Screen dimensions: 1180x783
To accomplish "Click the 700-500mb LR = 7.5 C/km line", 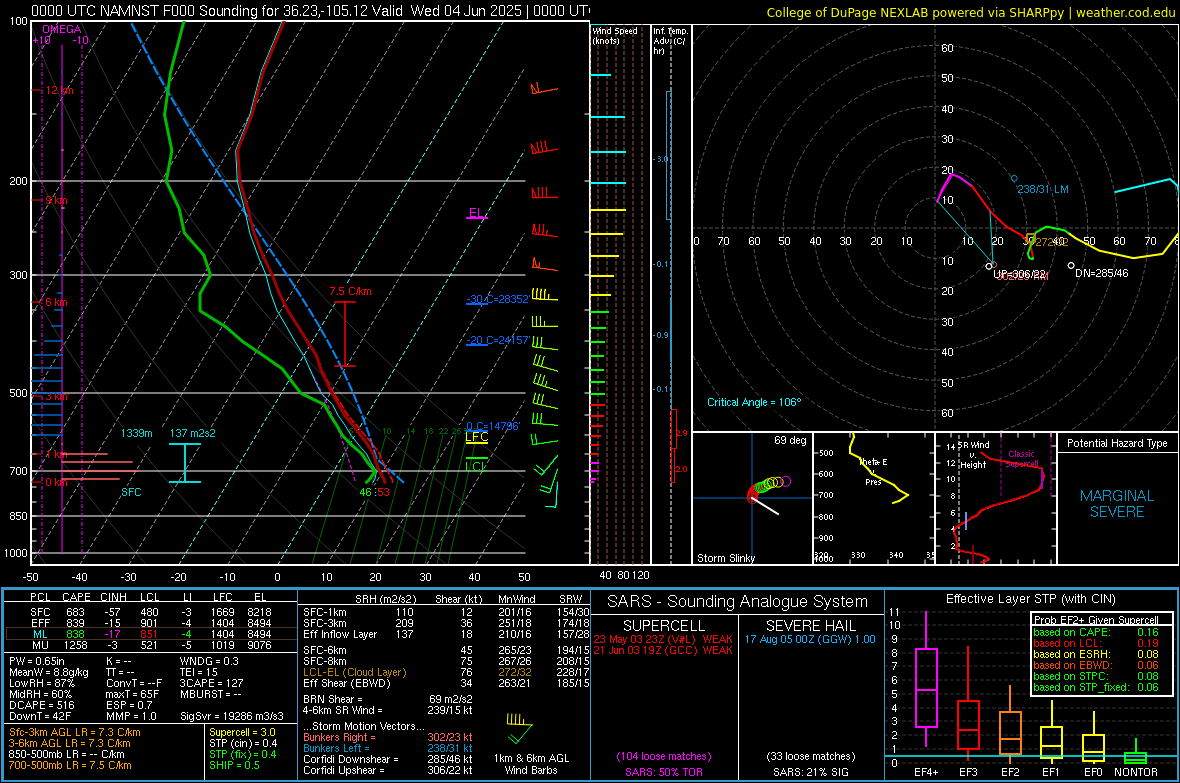I will click(x=70, y=766).
